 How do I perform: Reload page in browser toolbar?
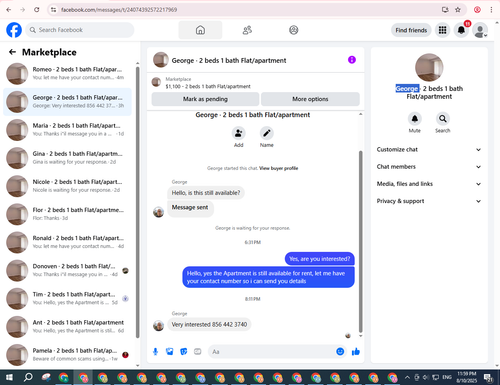coord(37,10)
